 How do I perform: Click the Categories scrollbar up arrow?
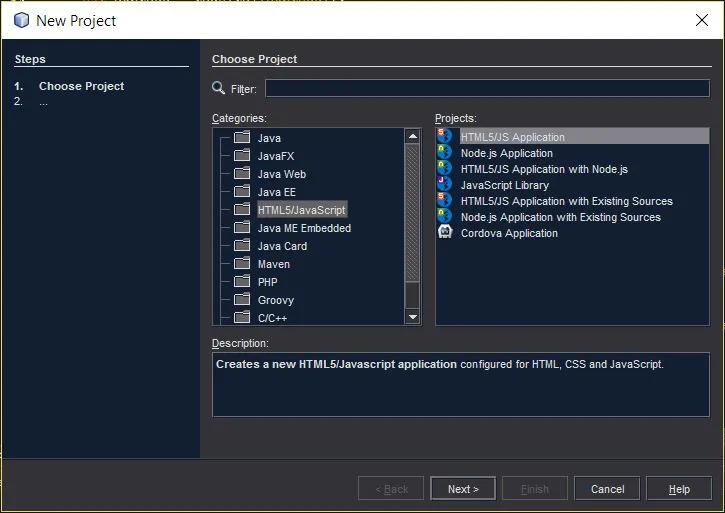[x=412, y=136]
